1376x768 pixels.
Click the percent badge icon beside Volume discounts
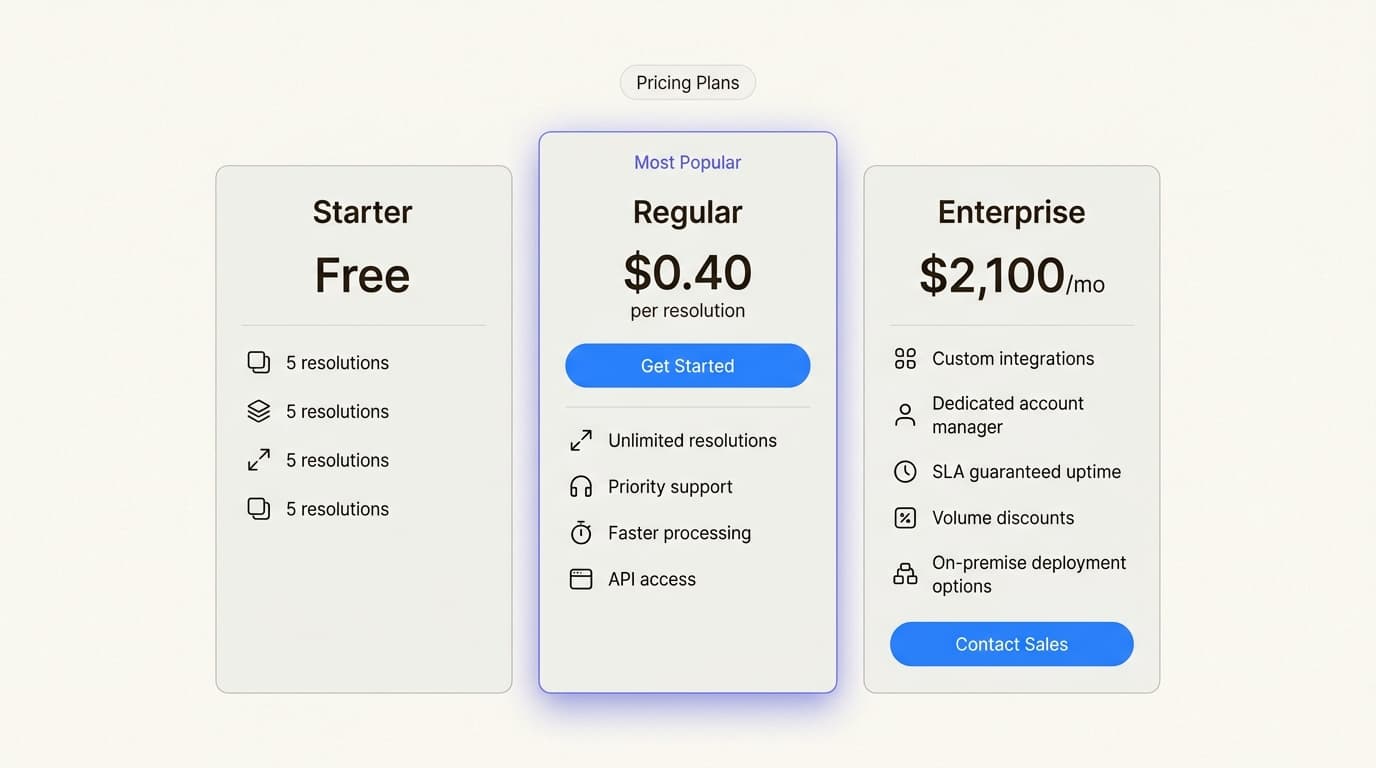tap(905, 518)
